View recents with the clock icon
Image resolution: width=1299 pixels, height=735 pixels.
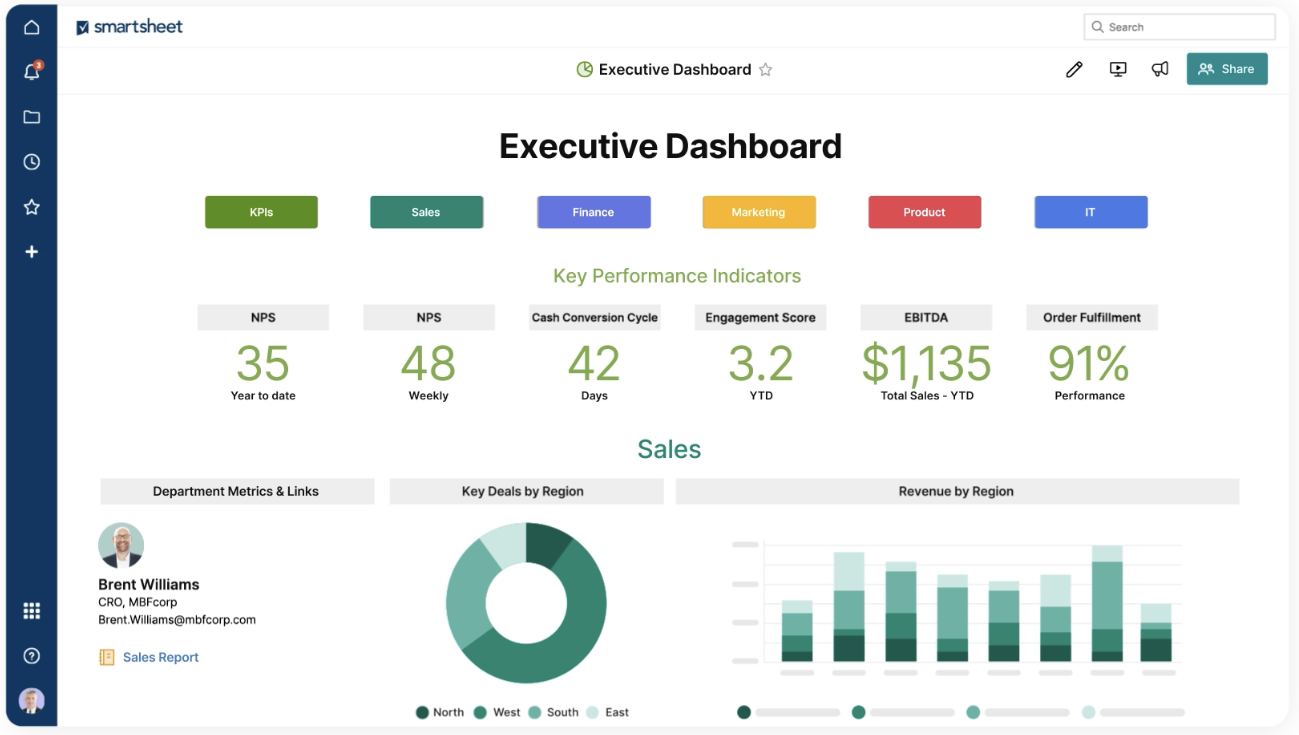[31, 161]
